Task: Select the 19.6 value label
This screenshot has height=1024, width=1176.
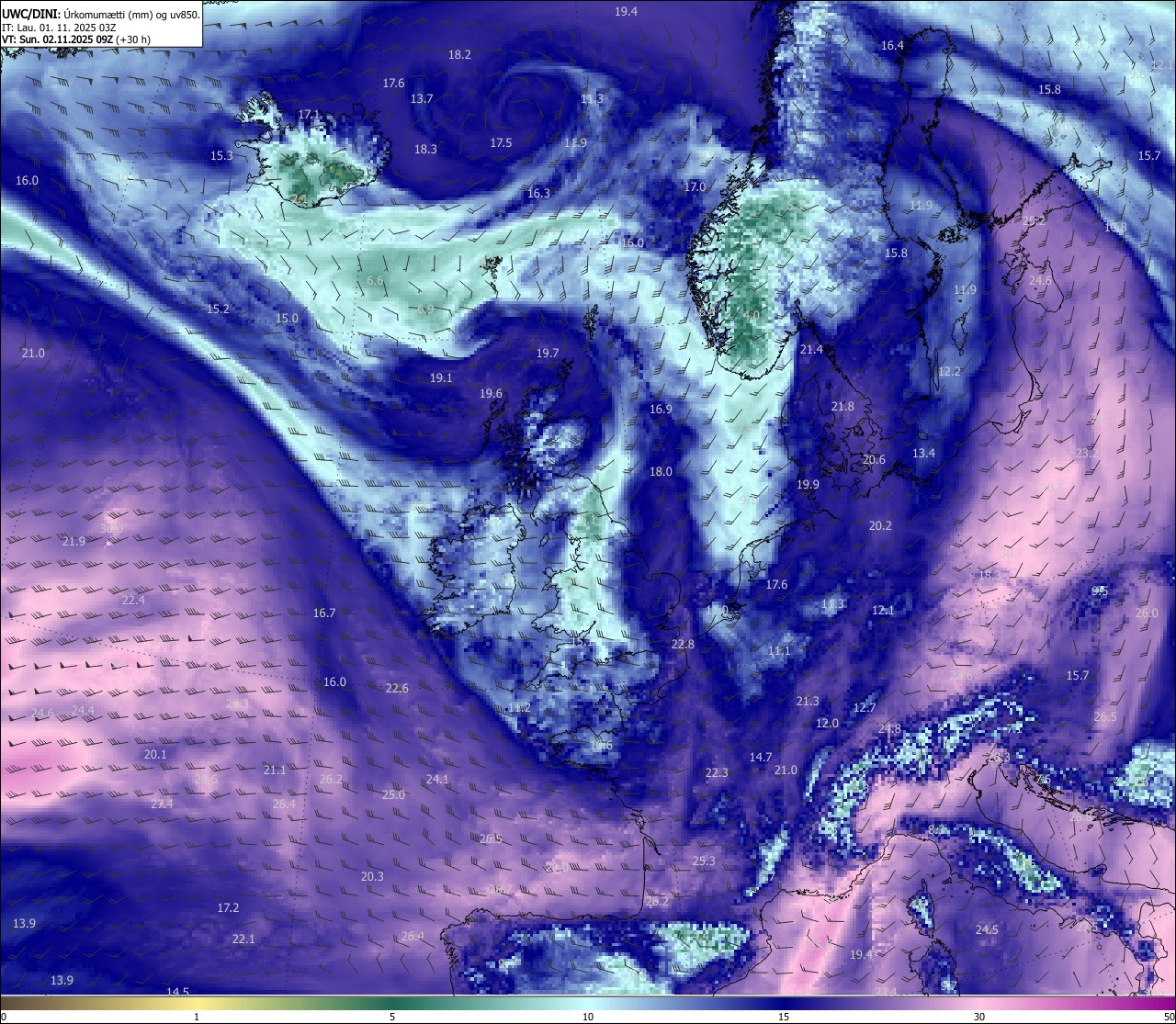Action: pyautogui.click(x=491, y=393)
